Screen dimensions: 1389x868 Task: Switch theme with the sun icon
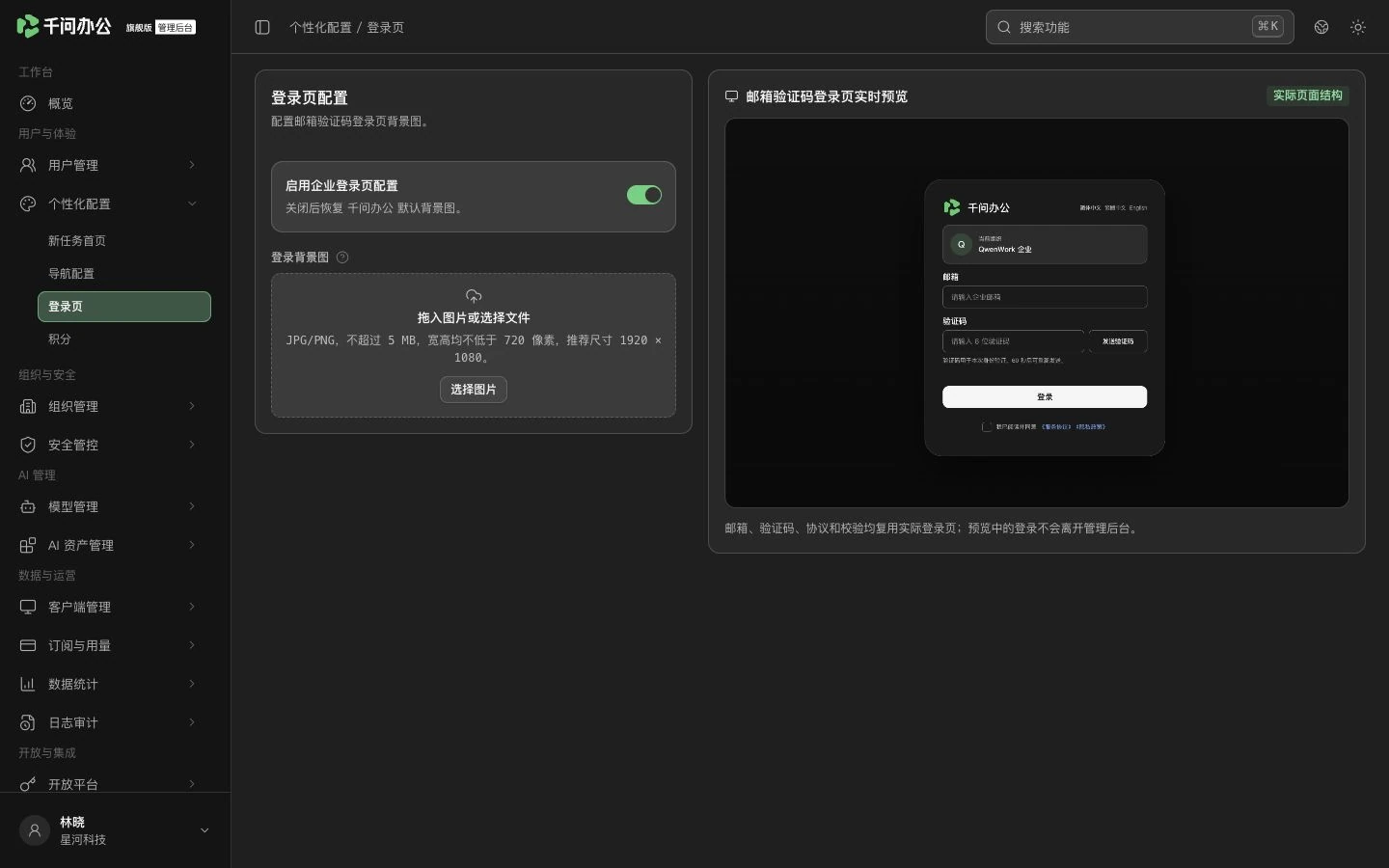(x=1358, y=27)
